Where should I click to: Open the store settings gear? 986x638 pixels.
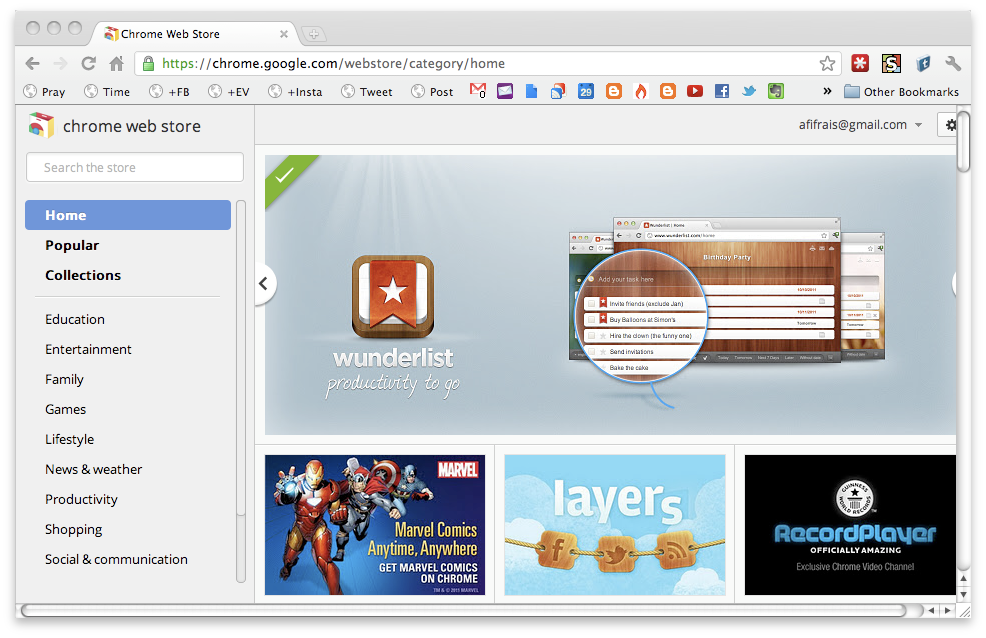950,125
